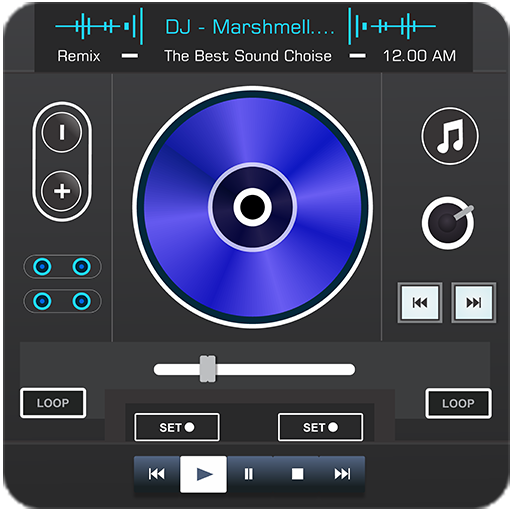Click the right LOOP button
512x512 pixels.
point(458,403)
